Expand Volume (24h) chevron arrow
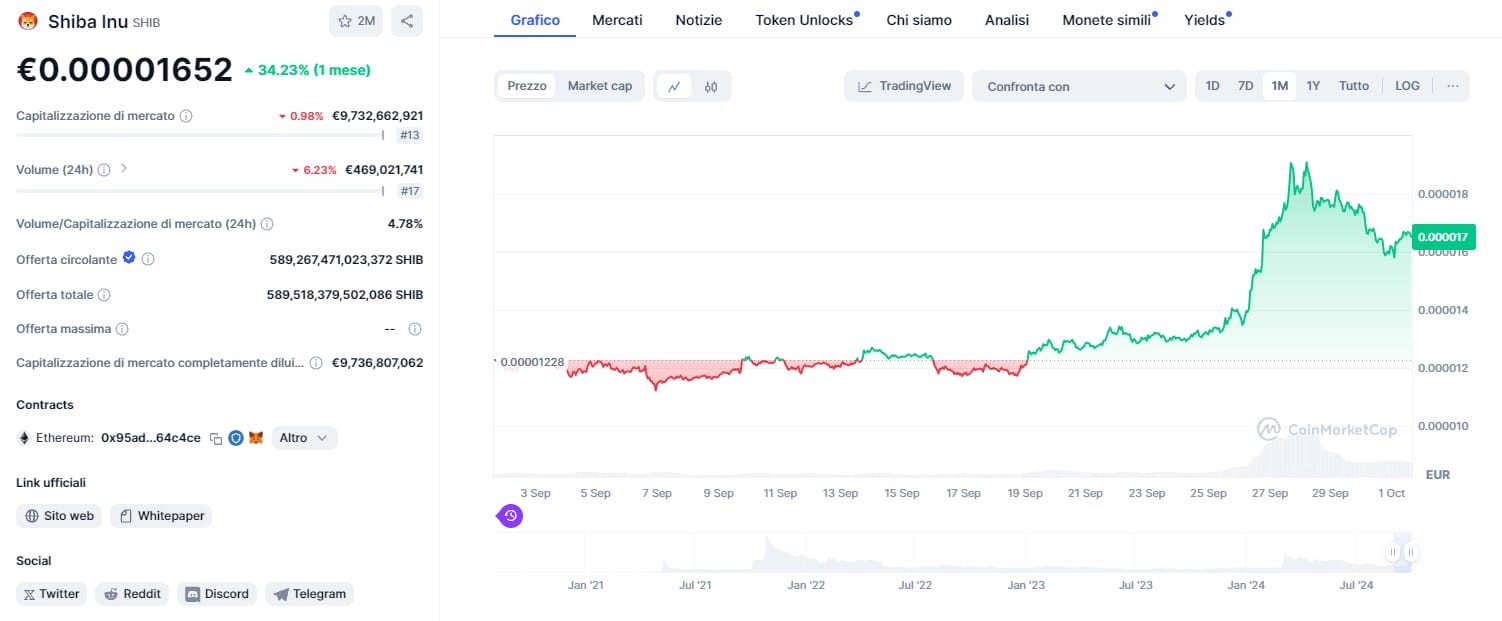Viewport: 1502px width, 621px height. (124, 169)
